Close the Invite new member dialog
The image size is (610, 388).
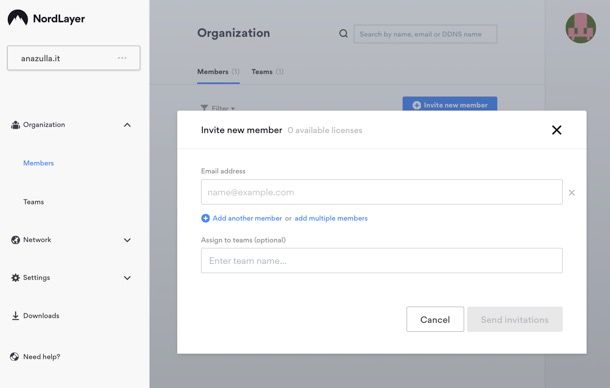tap(557, 130)
